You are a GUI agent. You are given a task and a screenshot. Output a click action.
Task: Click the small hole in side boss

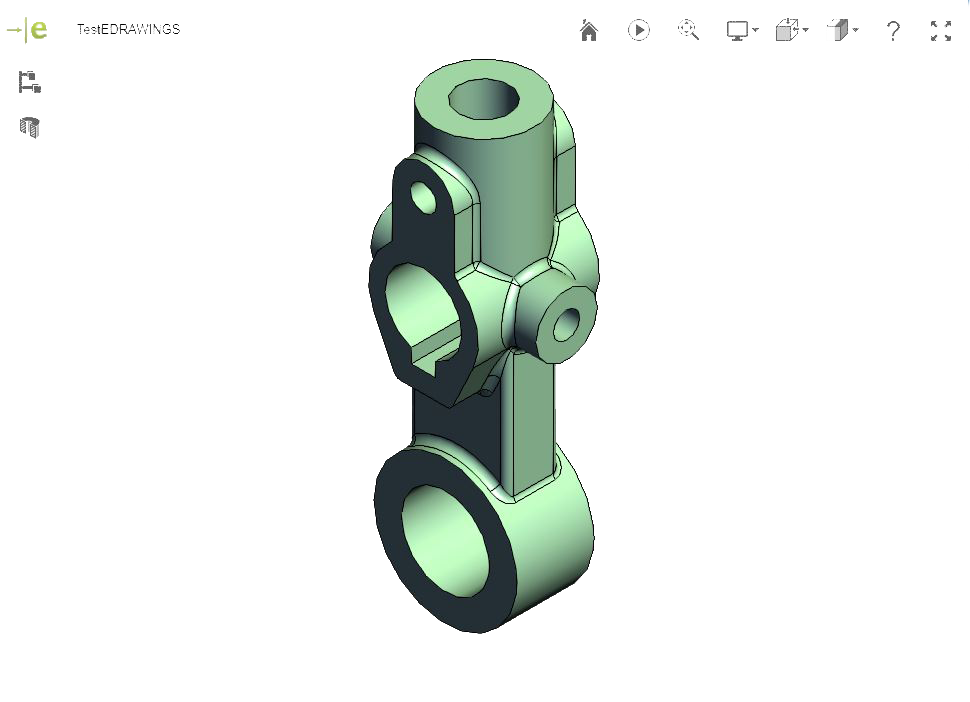tap(566, 322)
